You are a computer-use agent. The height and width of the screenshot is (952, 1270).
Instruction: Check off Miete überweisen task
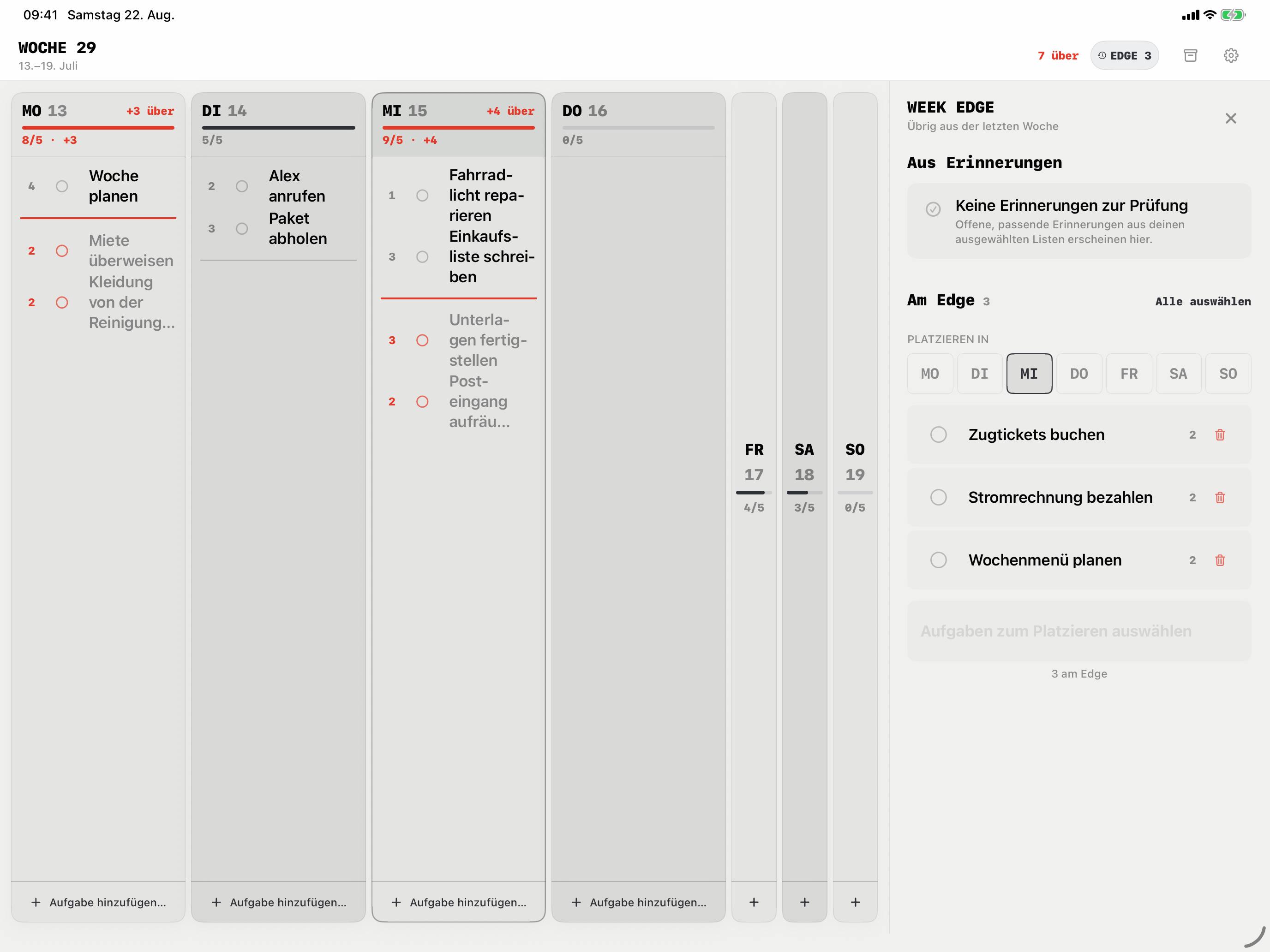[x=62, y=251]
